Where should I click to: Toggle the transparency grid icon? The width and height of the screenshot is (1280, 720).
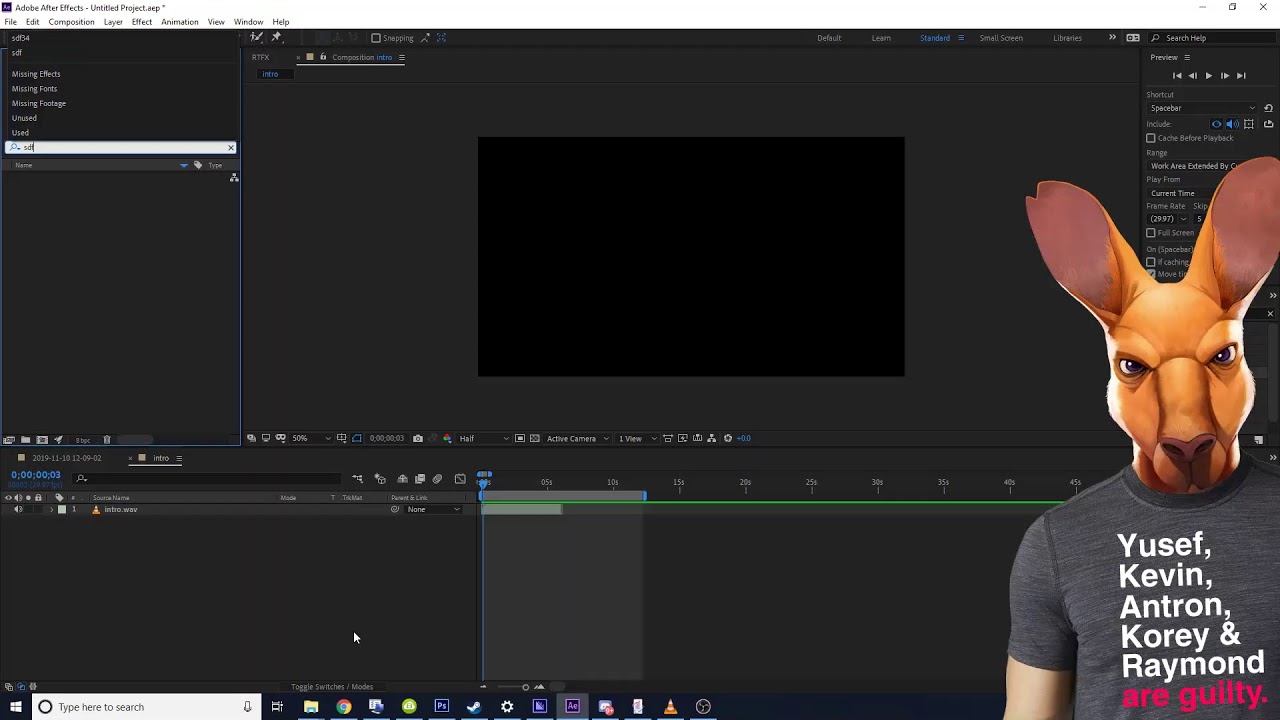coord(535,438)
